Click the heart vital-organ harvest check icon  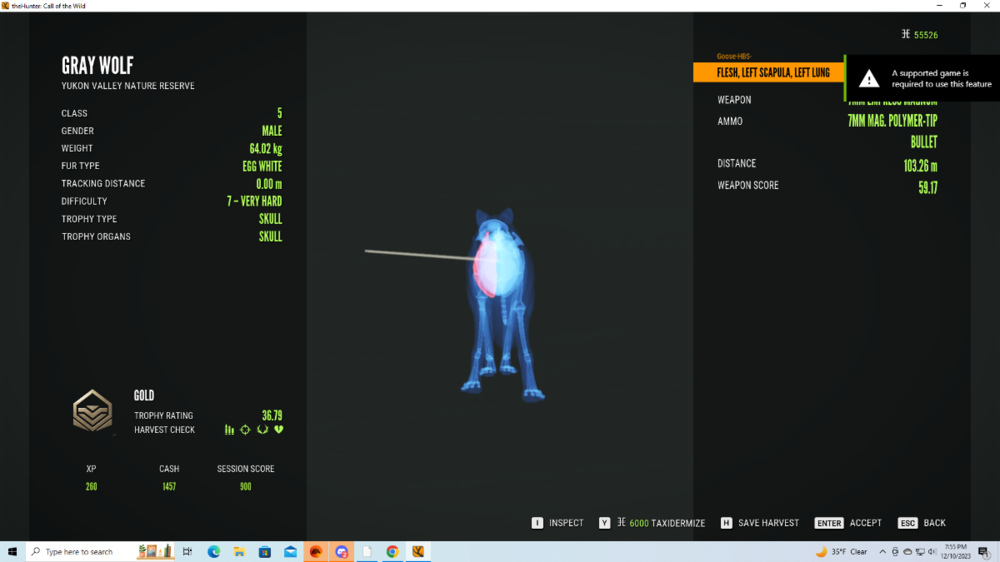pos(279,430)
